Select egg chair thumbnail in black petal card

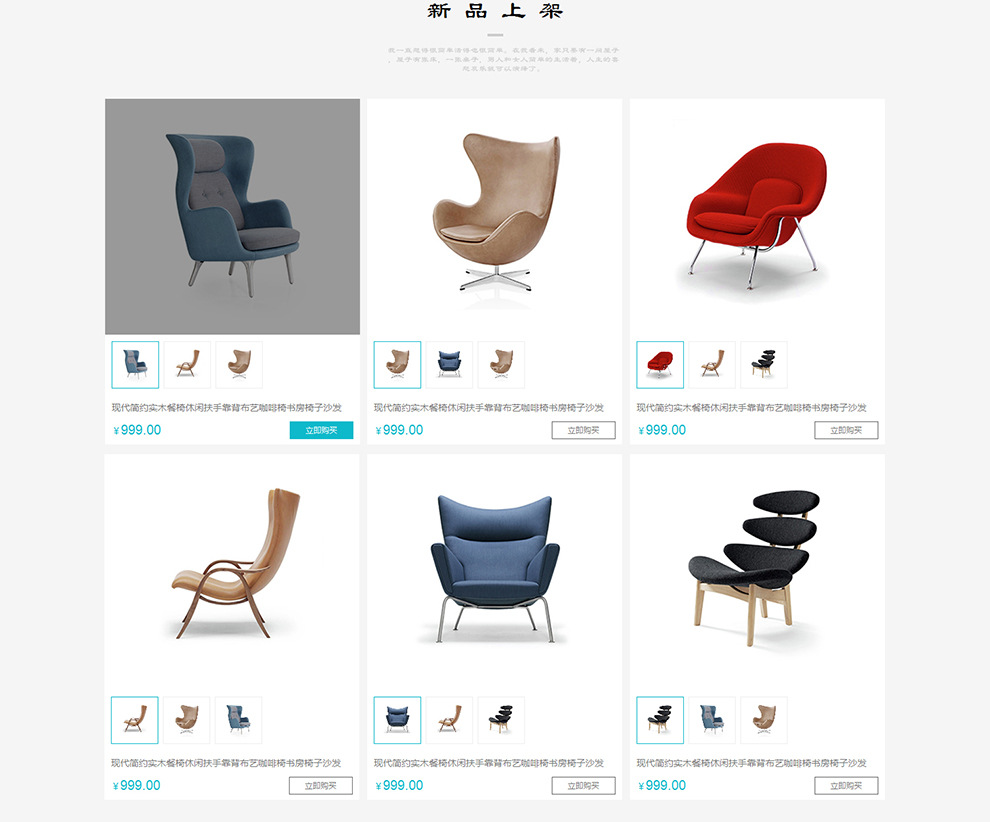pyautogui.click(x=764, y=720)
